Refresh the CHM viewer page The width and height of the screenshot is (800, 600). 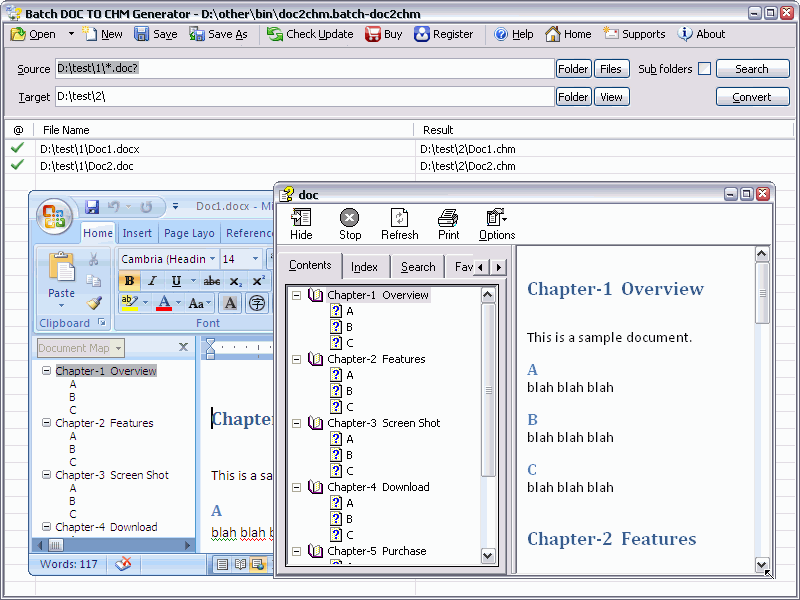coord(399,224)
